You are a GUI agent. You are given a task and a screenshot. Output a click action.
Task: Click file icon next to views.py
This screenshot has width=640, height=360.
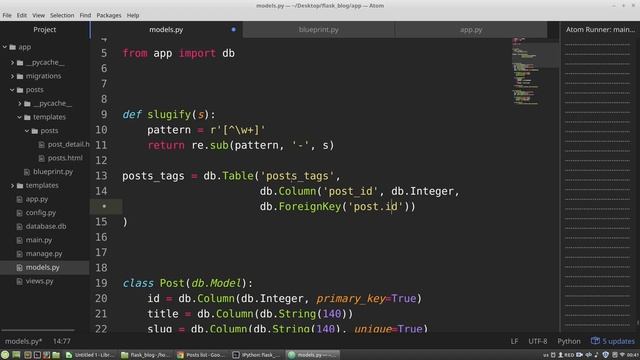coord(19,281)
